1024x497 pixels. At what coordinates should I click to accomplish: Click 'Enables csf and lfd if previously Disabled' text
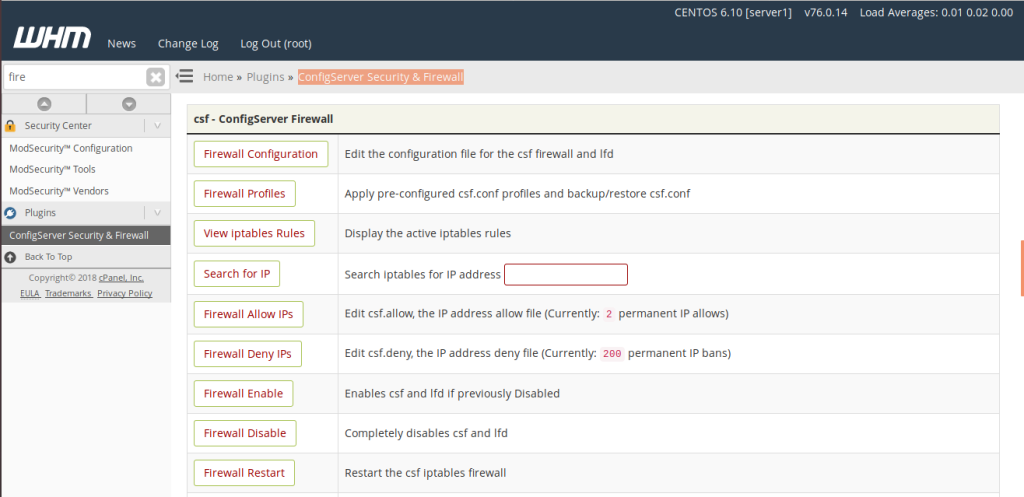pos(452,394)
